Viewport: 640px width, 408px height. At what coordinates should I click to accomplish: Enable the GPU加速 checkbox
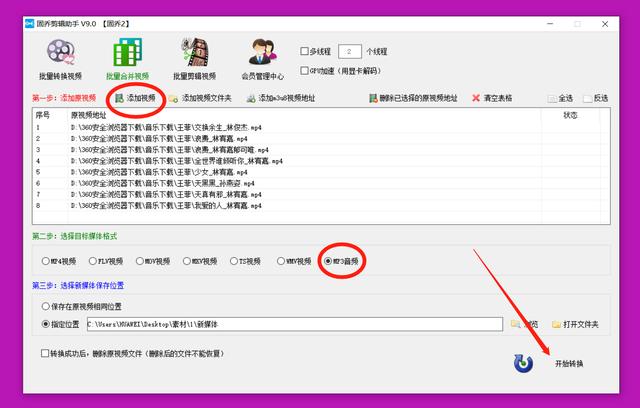(304, 71)
